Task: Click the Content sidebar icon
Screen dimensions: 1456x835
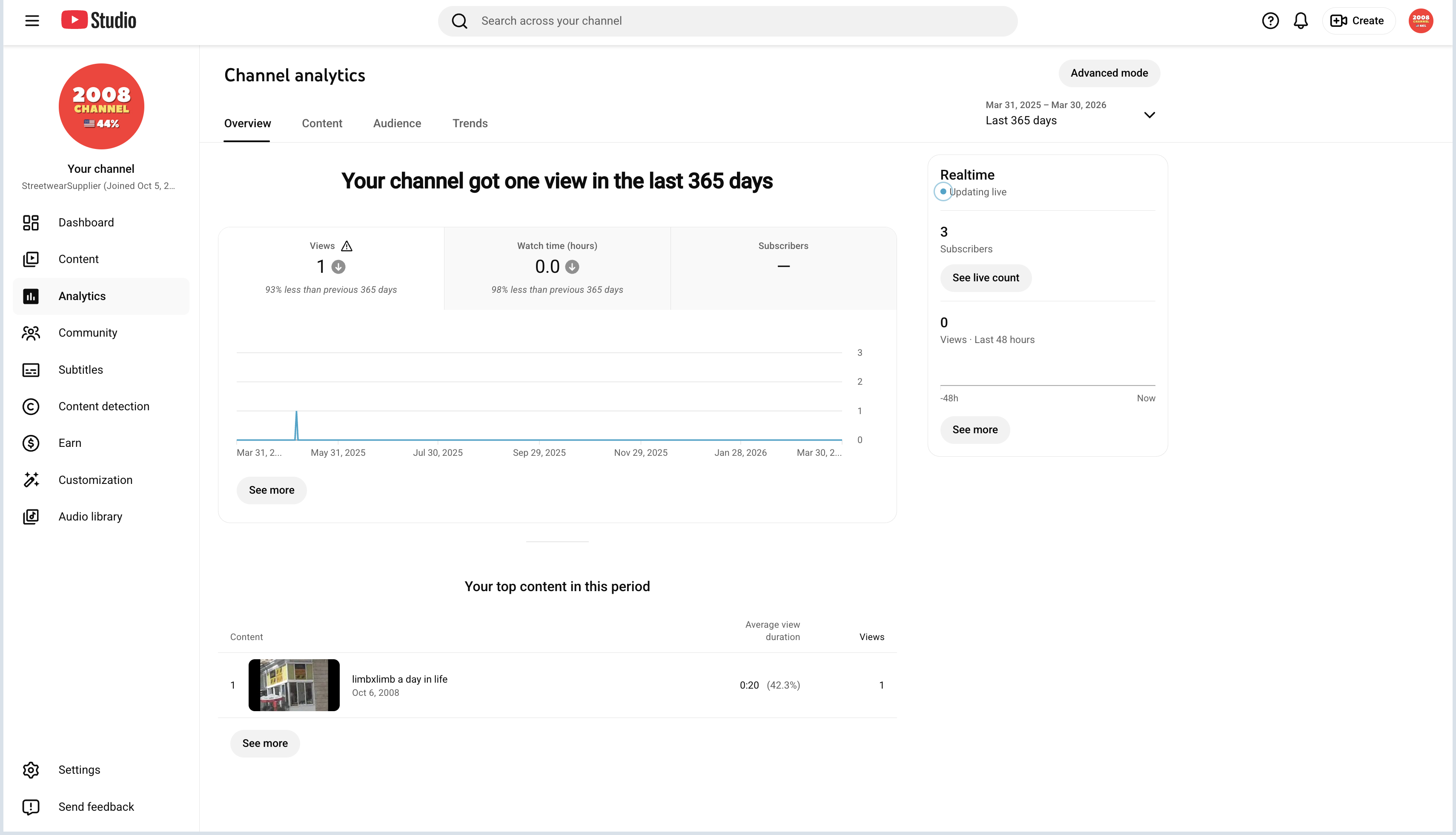Action: 31,259
